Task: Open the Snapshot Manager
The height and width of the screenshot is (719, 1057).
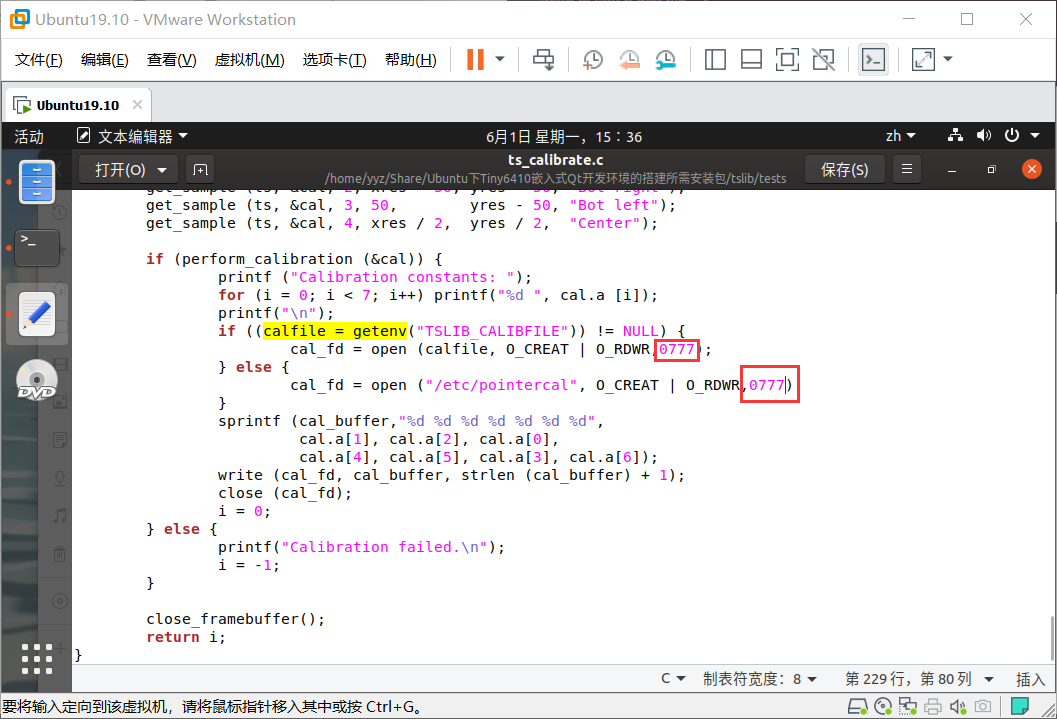Action: pyautogui.click(x=665, y=60)
